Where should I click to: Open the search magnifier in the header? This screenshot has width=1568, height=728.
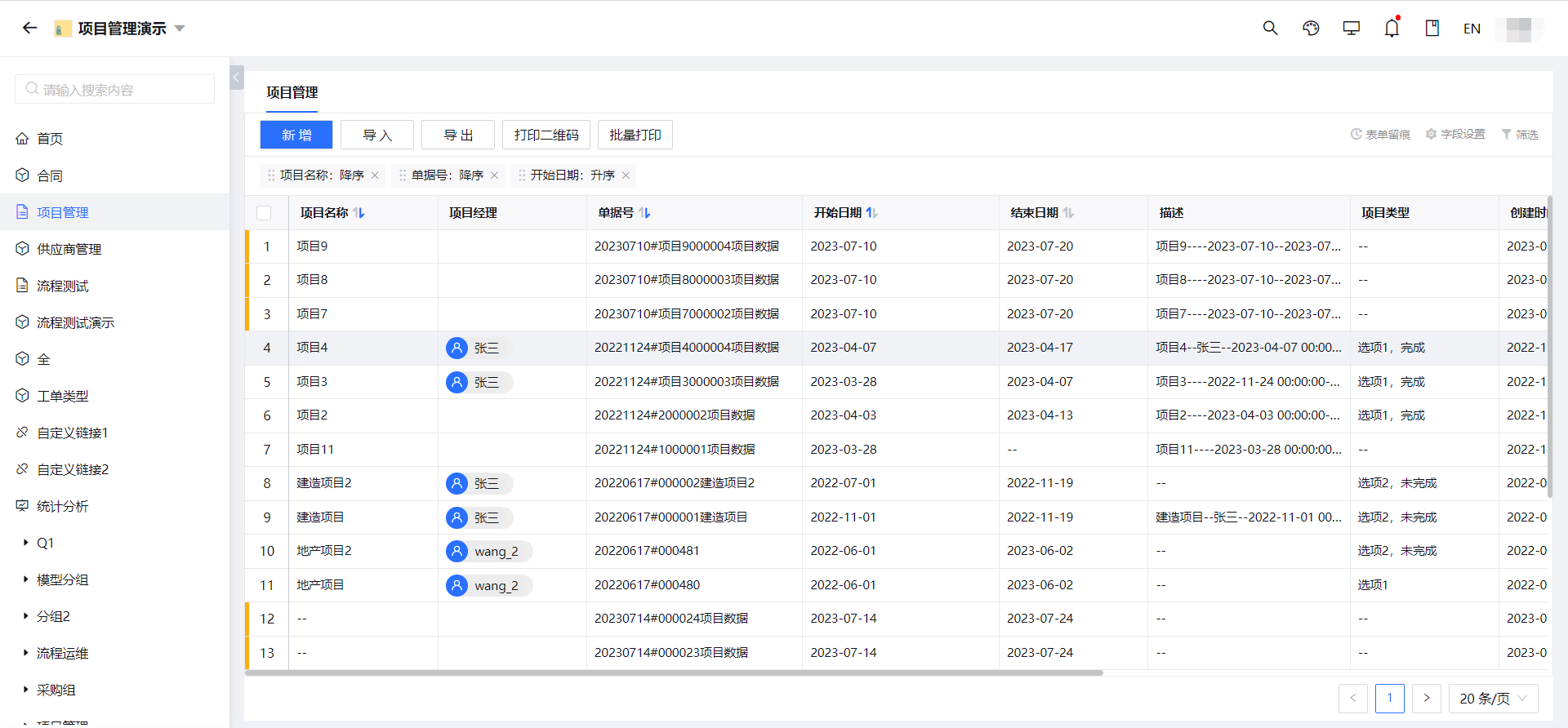[1270, 28]
